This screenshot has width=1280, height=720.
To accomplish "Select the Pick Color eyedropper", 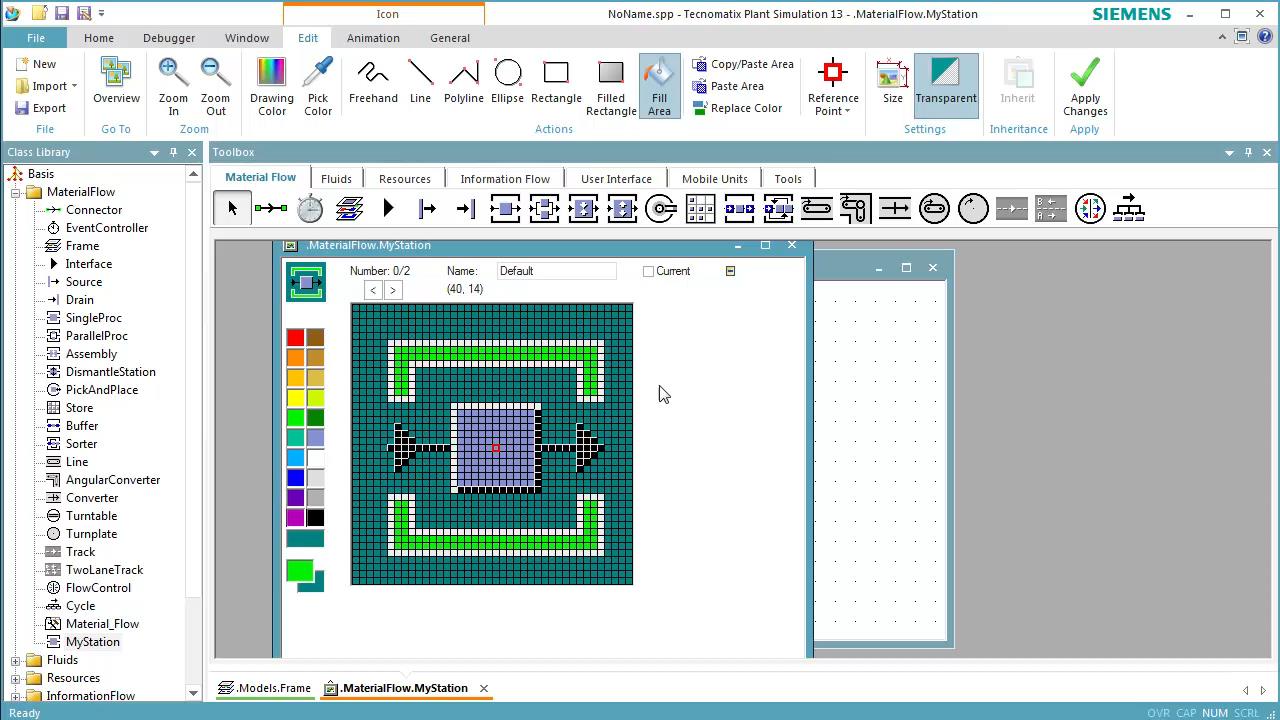I will coord(317,80).
